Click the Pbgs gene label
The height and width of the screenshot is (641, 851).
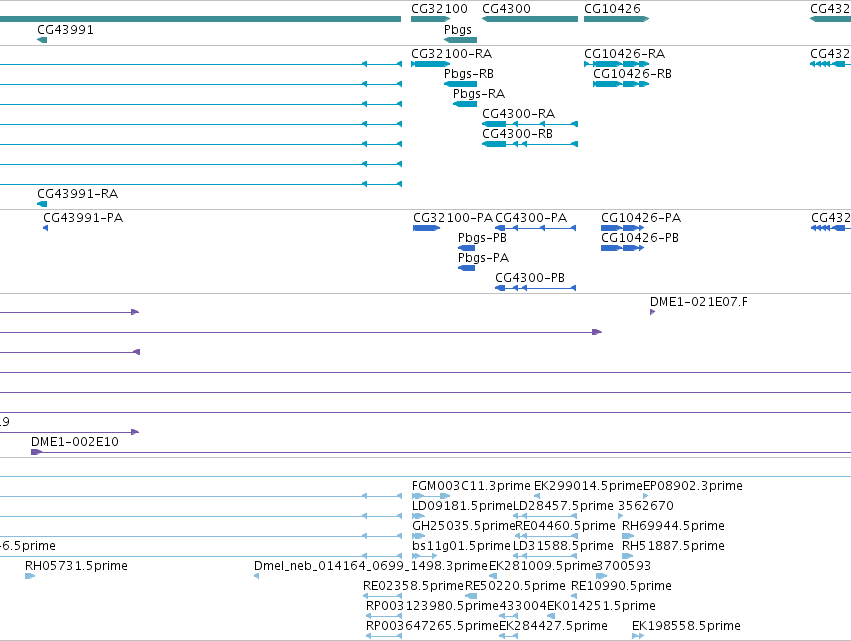458,30
